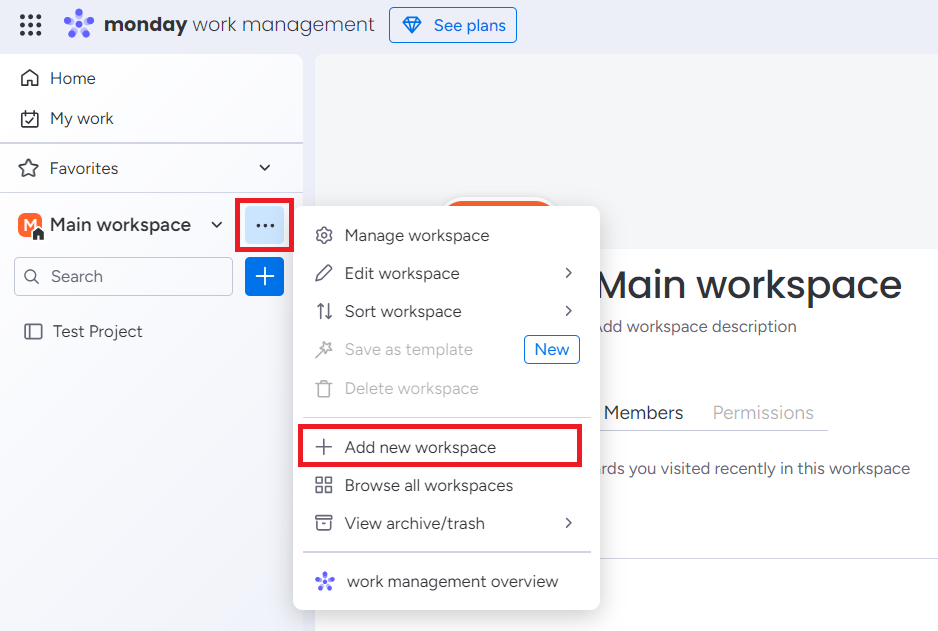The image size is (938, 631).
Task: Expand the View archive/trash submenu arrow
Action: (x=568, y=523)
